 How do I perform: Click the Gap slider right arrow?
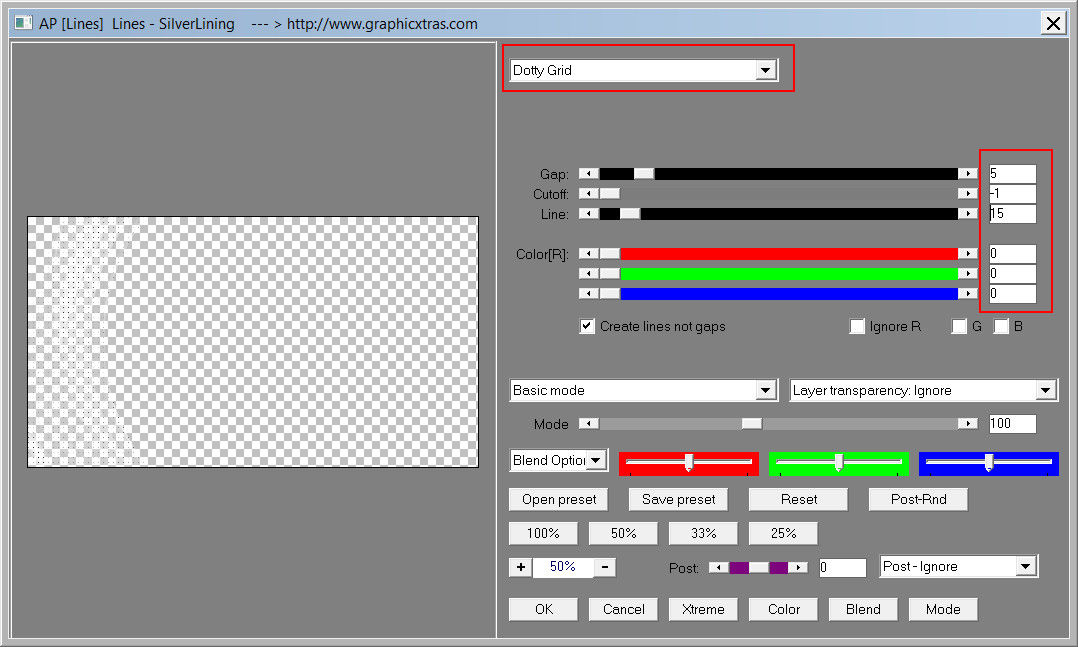967,174
